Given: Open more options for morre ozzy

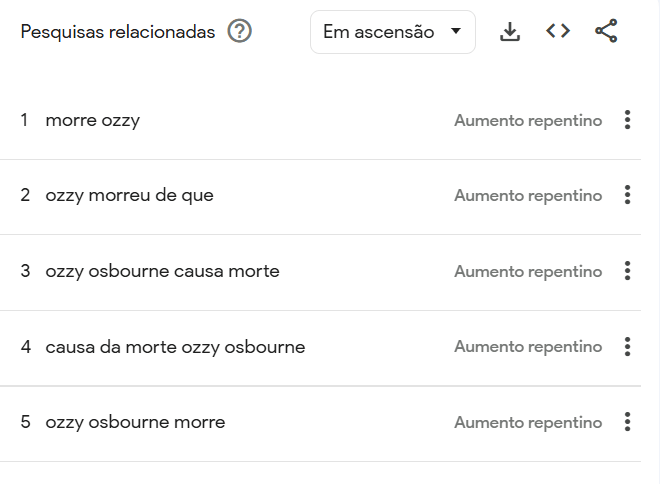Looking at the screenshot, I should pyautogui.click(x=627, y=121).
